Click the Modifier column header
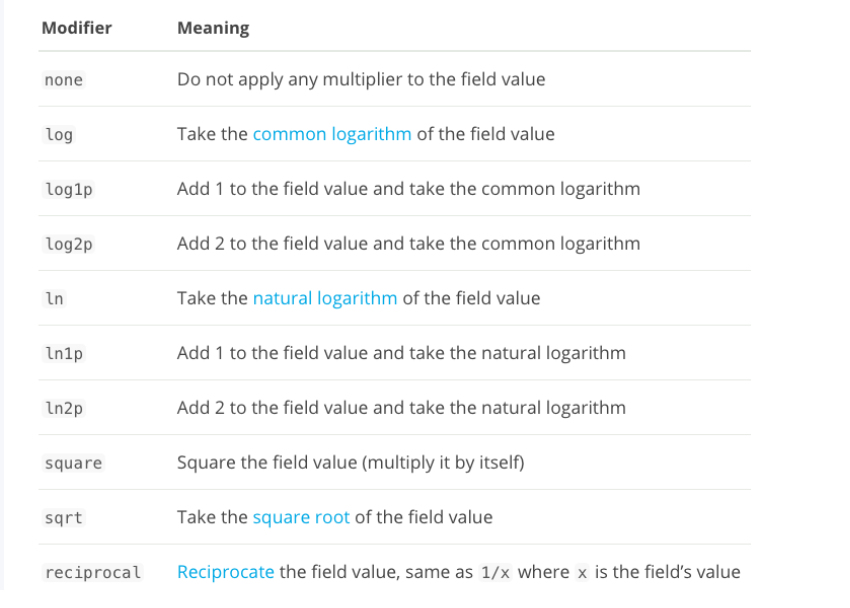This screenshot has width=850, height=608. [x=76, y=28]
